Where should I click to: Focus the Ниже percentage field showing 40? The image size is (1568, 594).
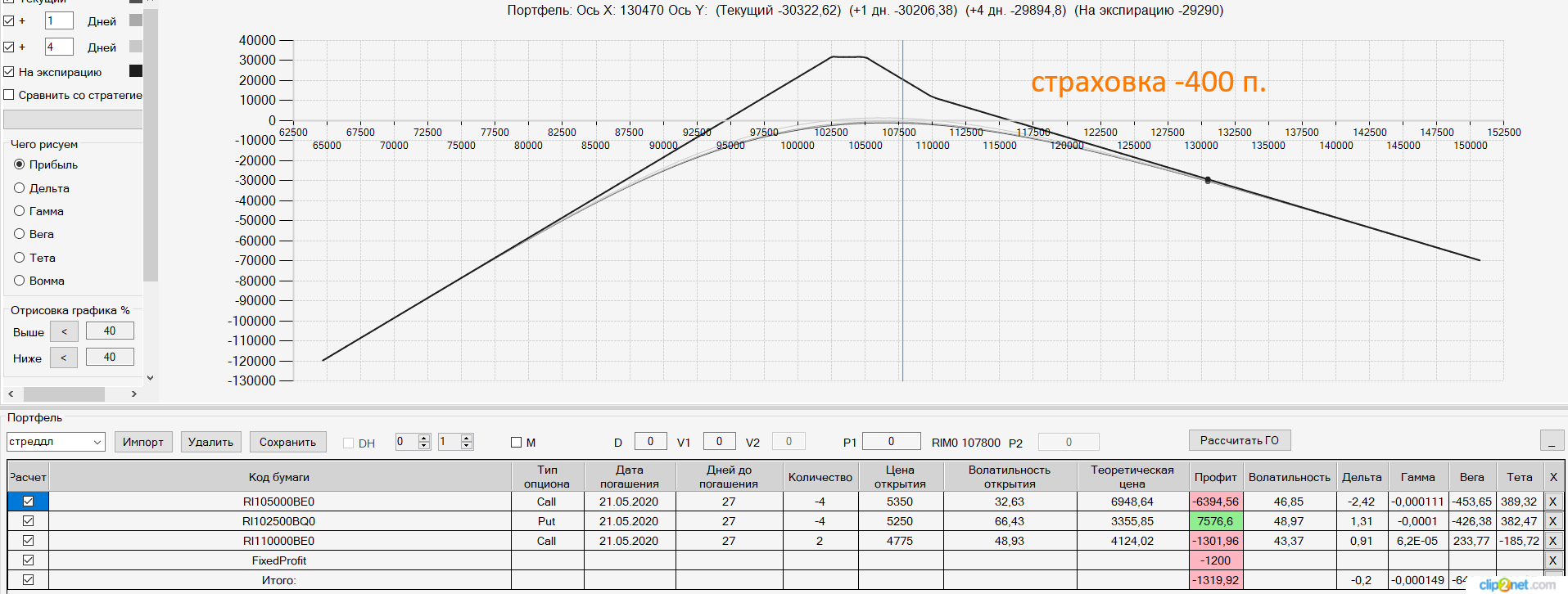pyautogui.click(x=110, y=358)
